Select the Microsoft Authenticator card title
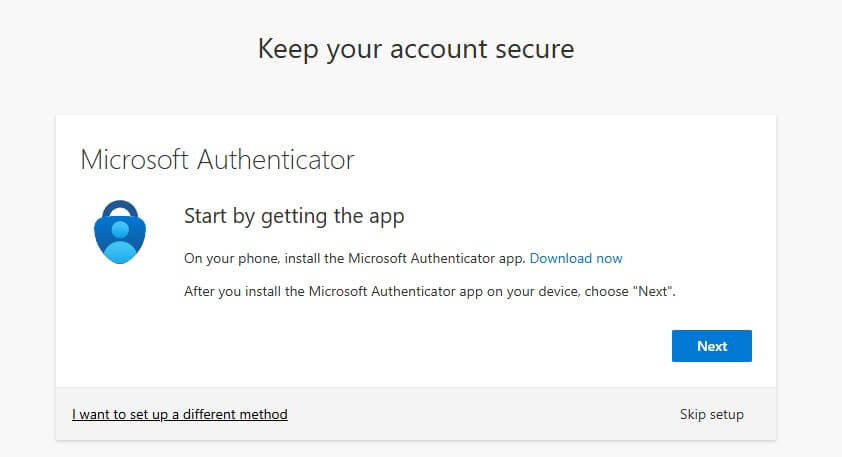Screen dimensions: 842x457 click(x=217, y=159)
